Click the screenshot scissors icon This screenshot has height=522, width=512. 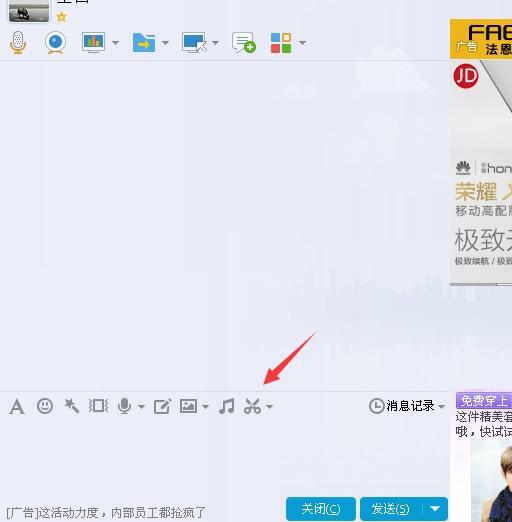coord(252,406)
